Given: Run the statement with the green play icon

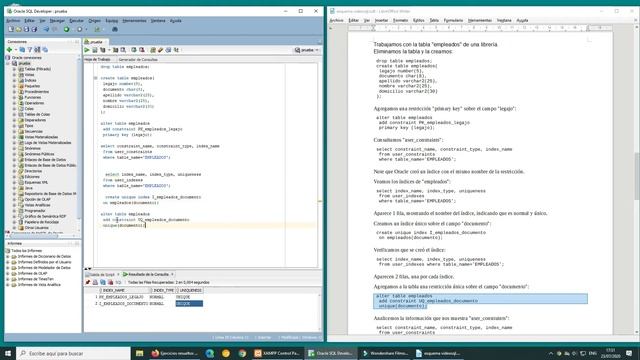Looking at the screenshot, I should (x=87, y=50).
